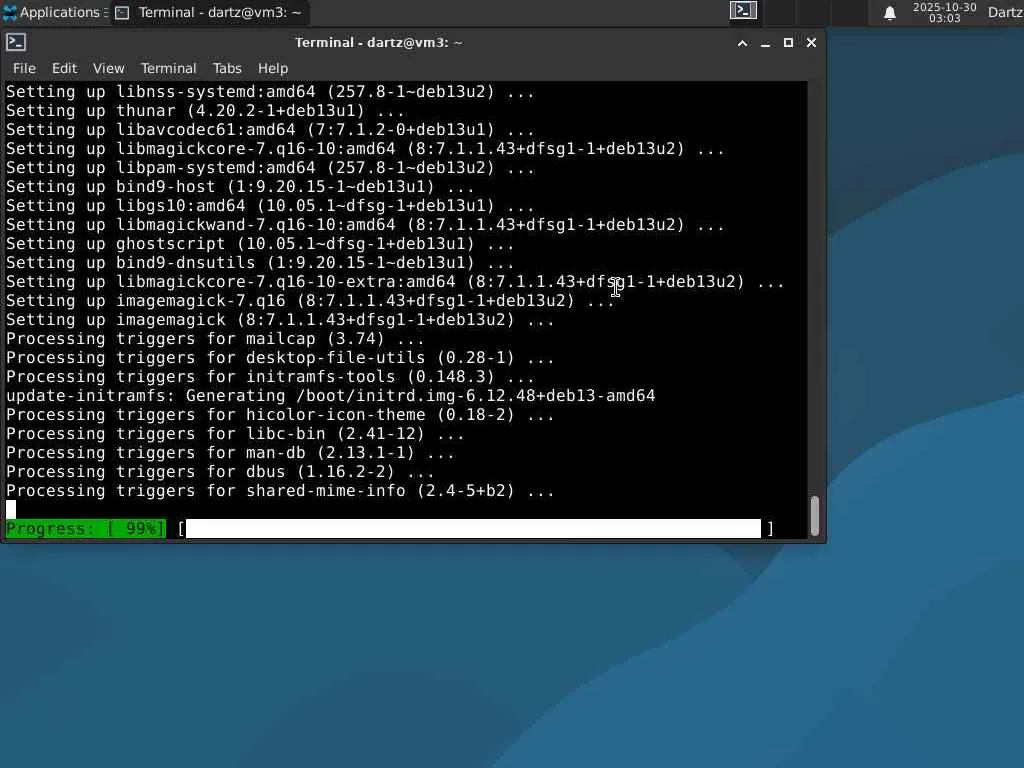This screenshot has width=1024, height=768.
Task: Click the terminal cursor block
Action: coord(11,509)
